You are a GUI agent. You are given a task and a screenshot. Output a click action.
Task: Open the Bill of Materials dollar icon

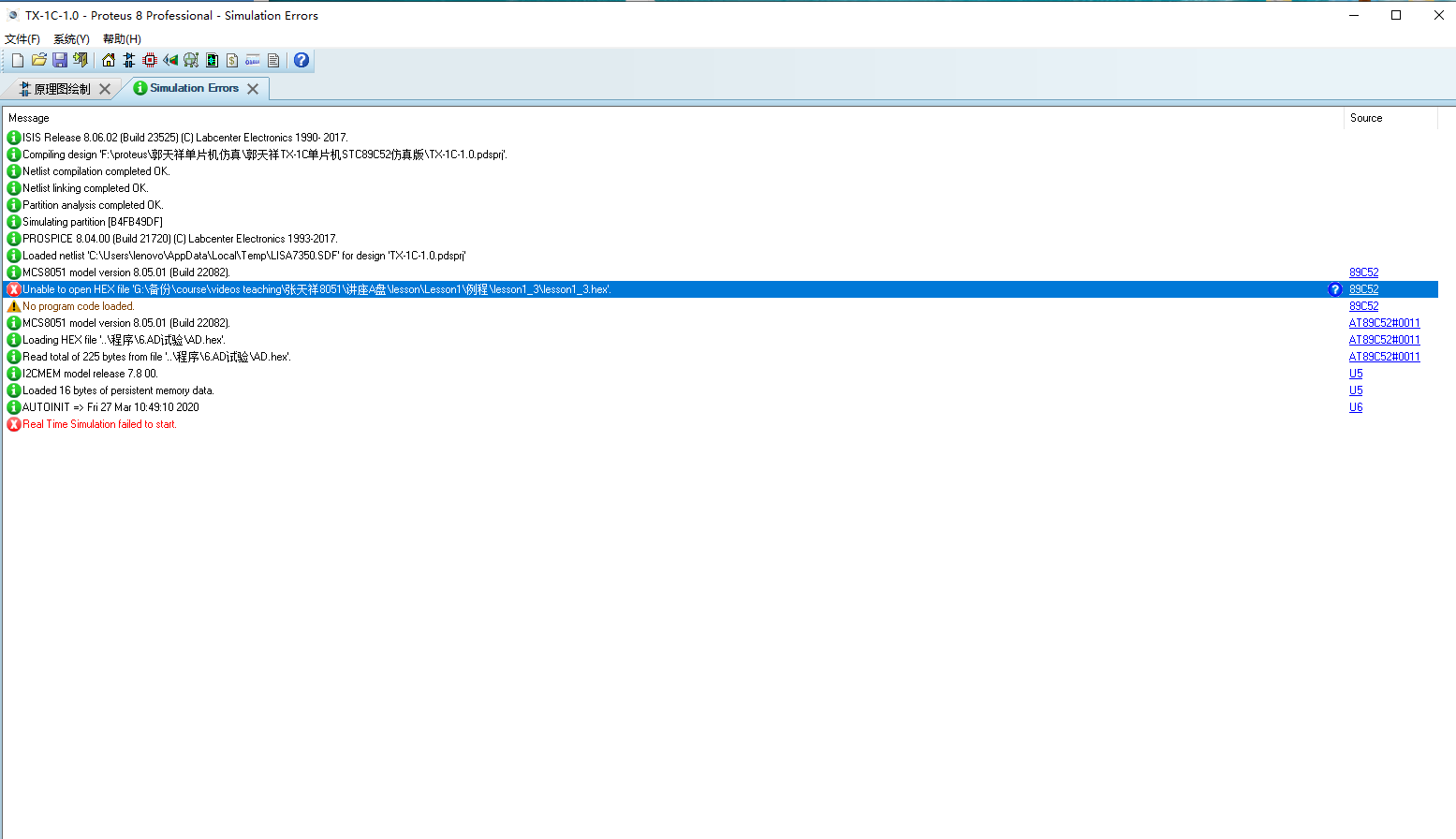click(x=232, y=61)
